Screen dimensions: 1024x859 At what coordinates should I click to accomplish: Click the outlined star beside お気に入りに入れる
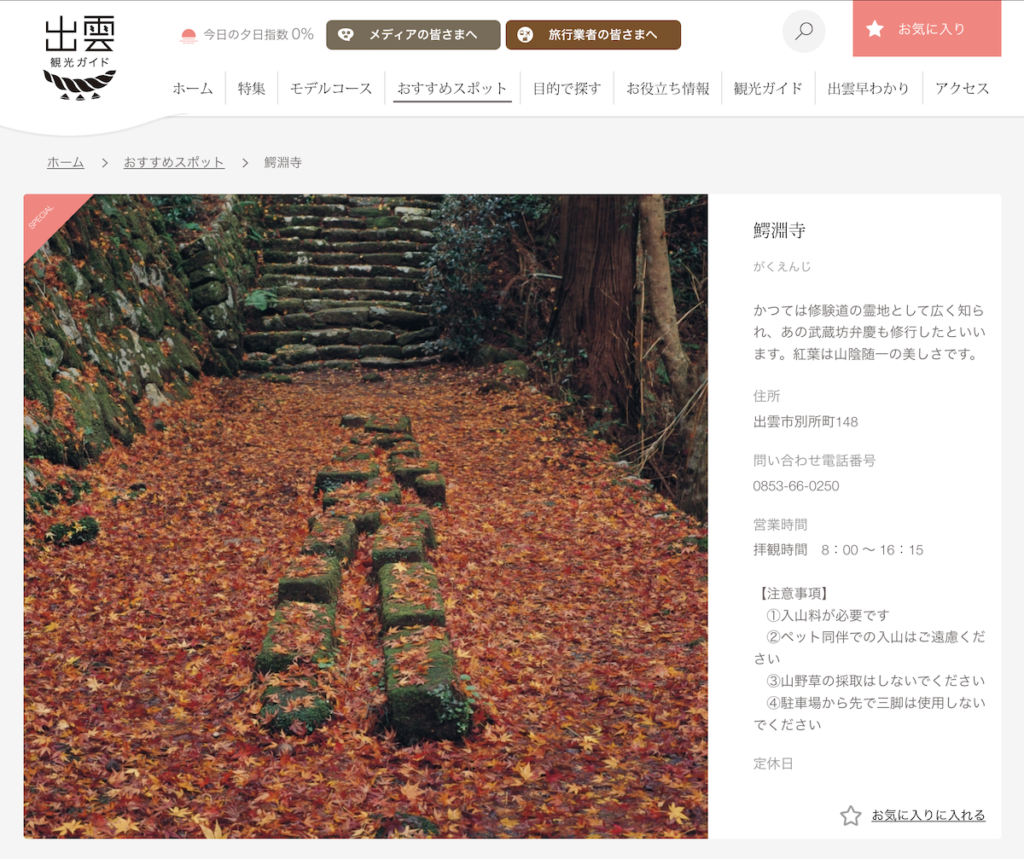[x=850, y=815]
